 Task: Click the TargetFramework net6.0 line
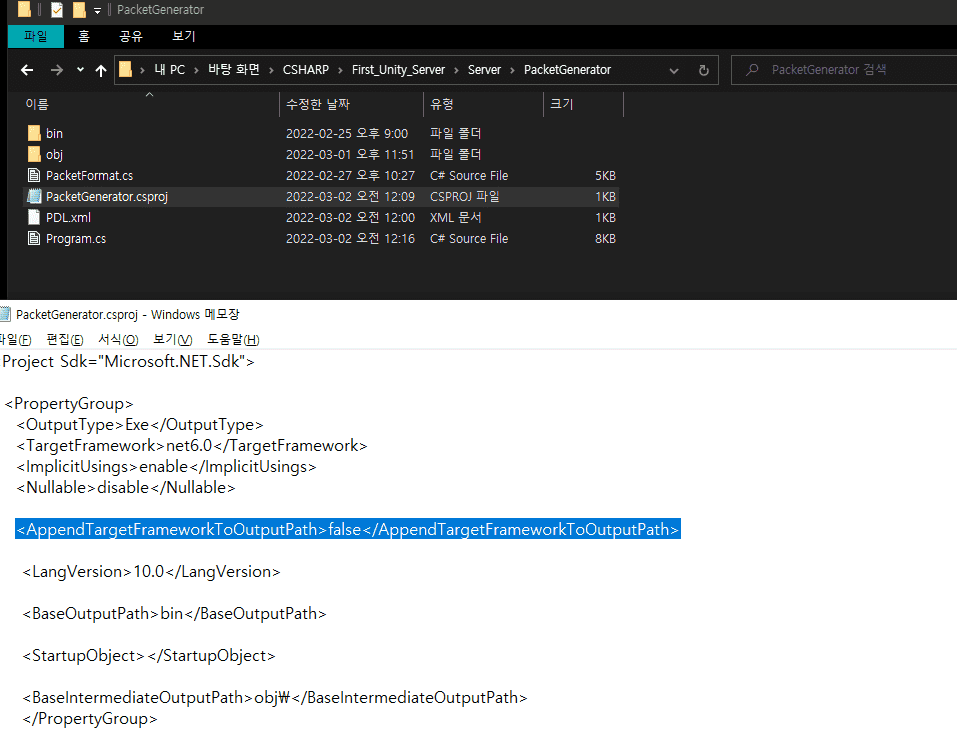[192, 445]
